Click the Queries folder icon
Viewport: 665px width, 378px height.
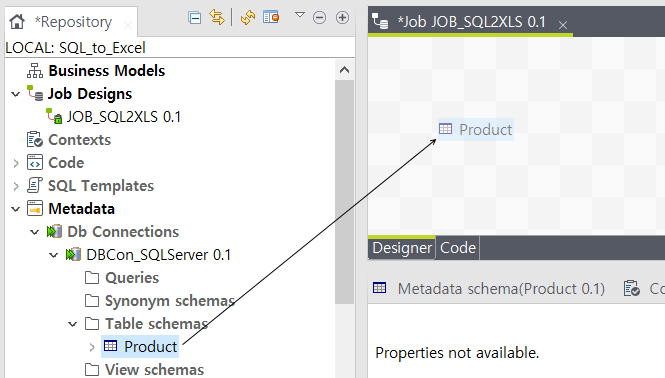click(x=92, y=278)
